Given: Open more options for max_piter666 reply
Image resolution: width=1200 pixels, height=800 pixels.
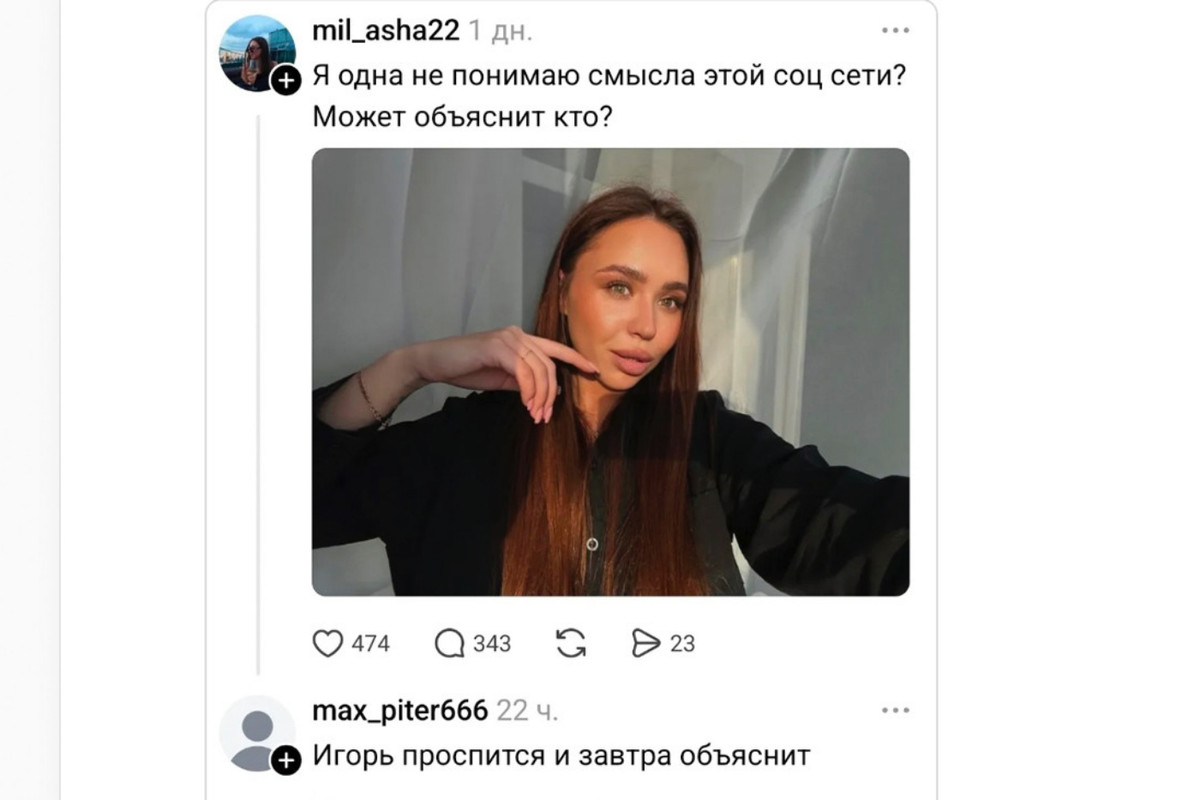Looking at the screenshot, I should pos(896,711).
